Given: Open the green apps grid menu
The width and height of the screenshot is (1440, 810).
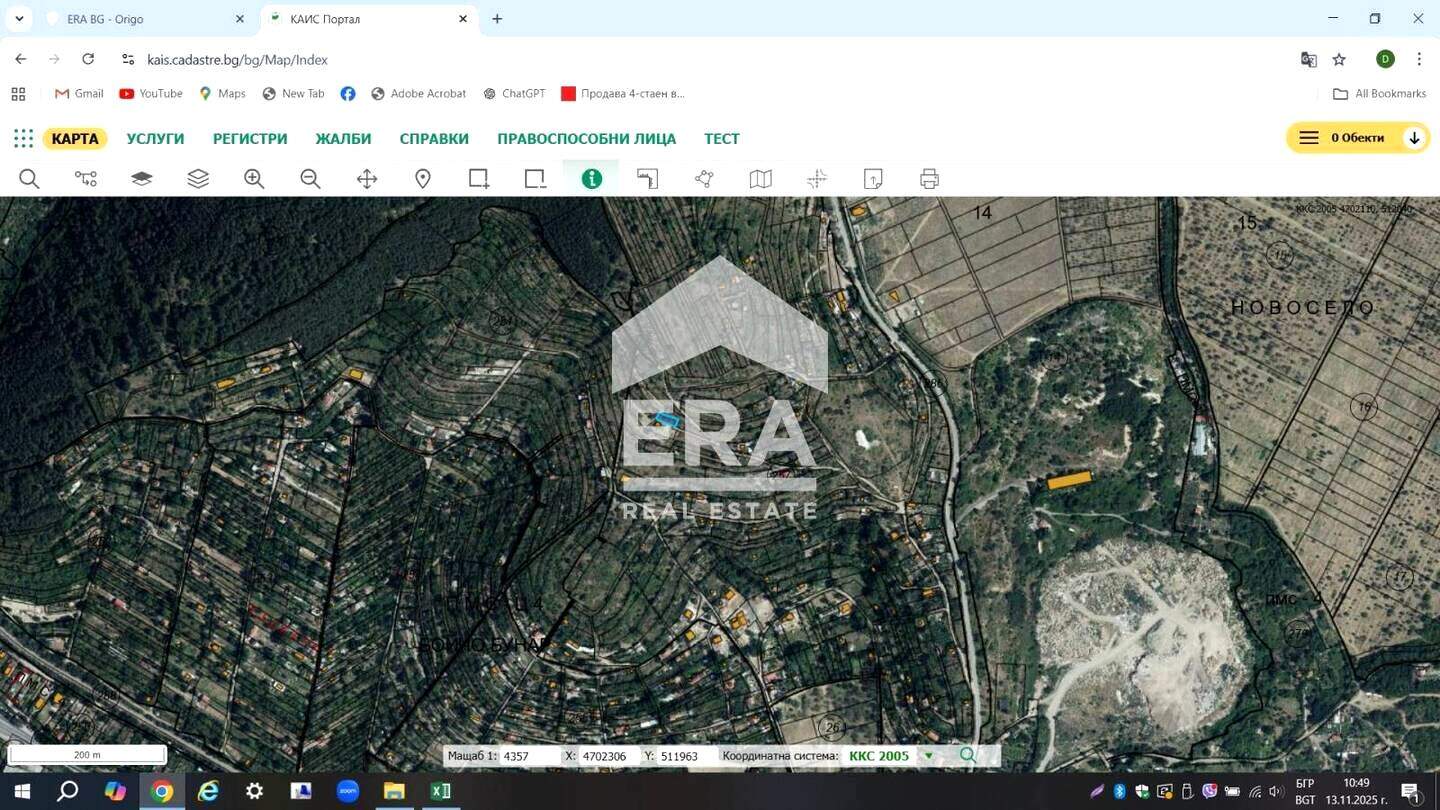Looking at the screenshot, I should pyautogui.click(x=23, y=138).
